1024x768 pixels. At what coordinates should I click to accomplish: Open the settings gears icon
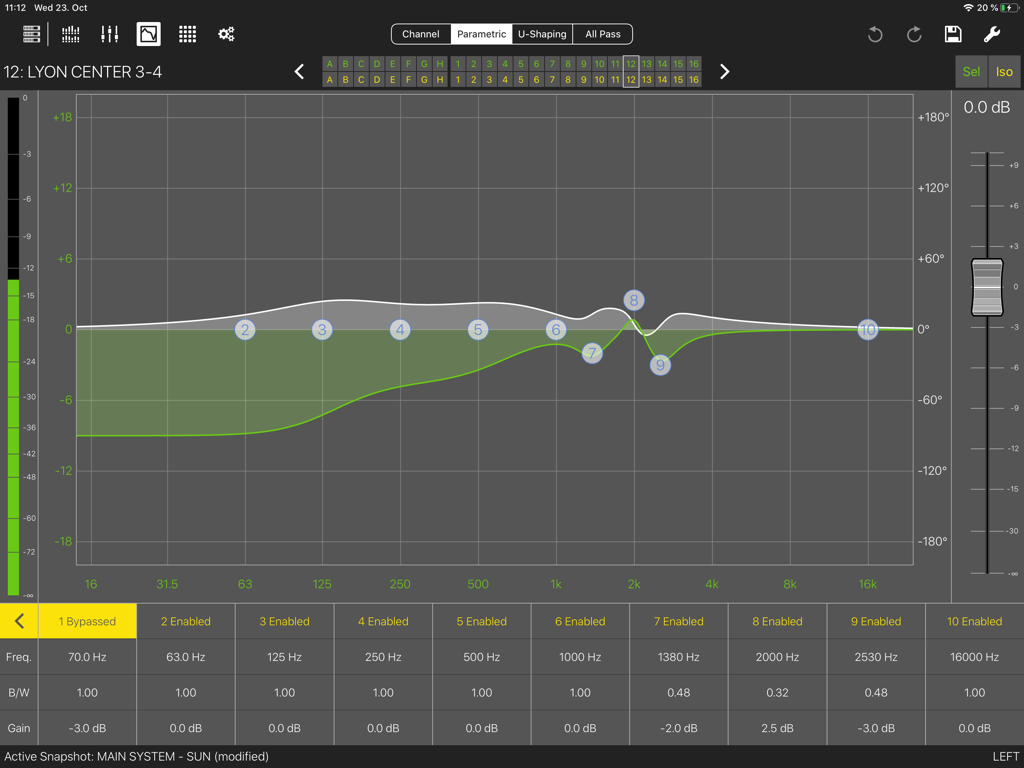pos(226,33)
